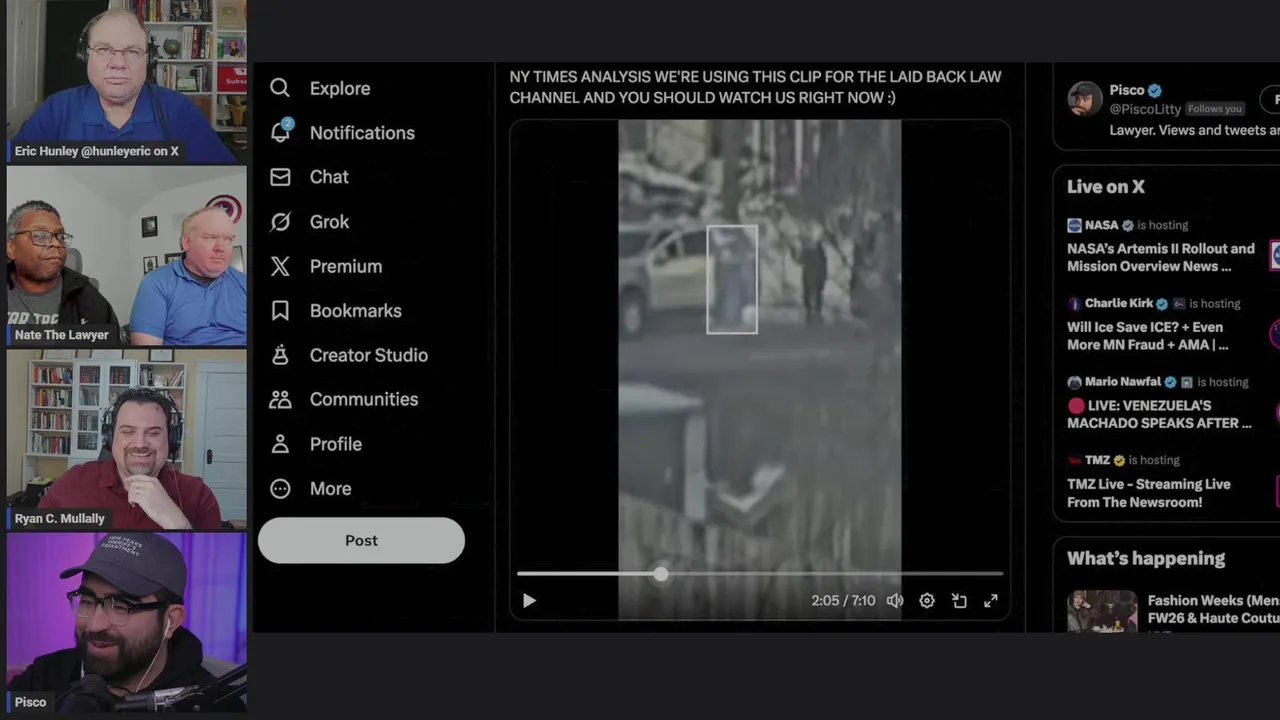Click the TMZ host logo icon
This screenshot has height=720, width=1280.
(x=1074, y=460)
